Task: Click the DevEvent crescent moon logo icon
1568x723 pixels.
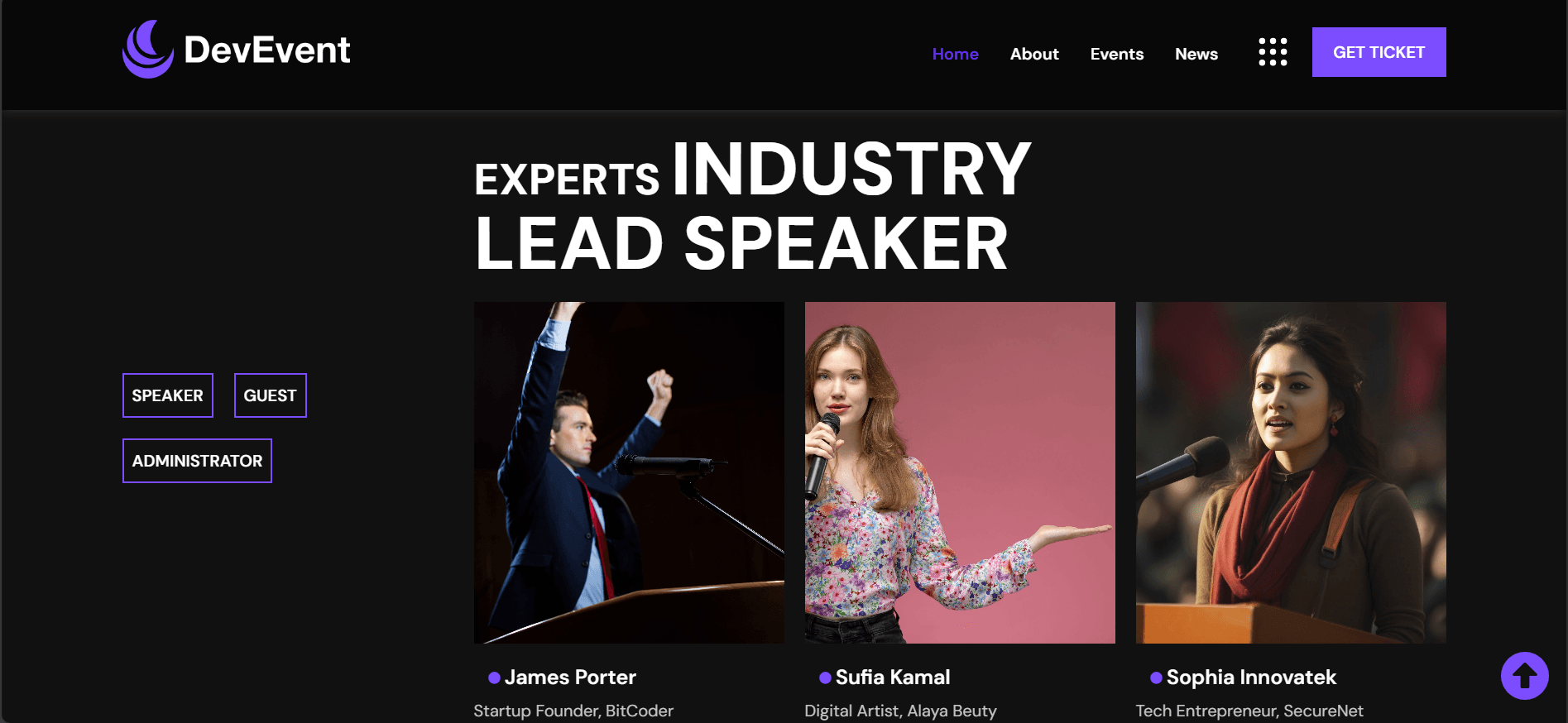Action: 148,50
